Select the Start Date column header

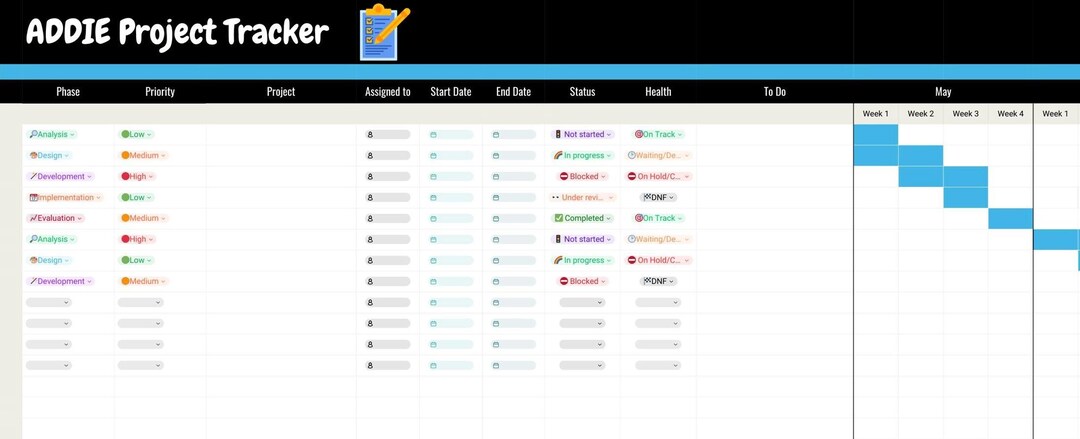pyautogui.click(x=450, y=92)
